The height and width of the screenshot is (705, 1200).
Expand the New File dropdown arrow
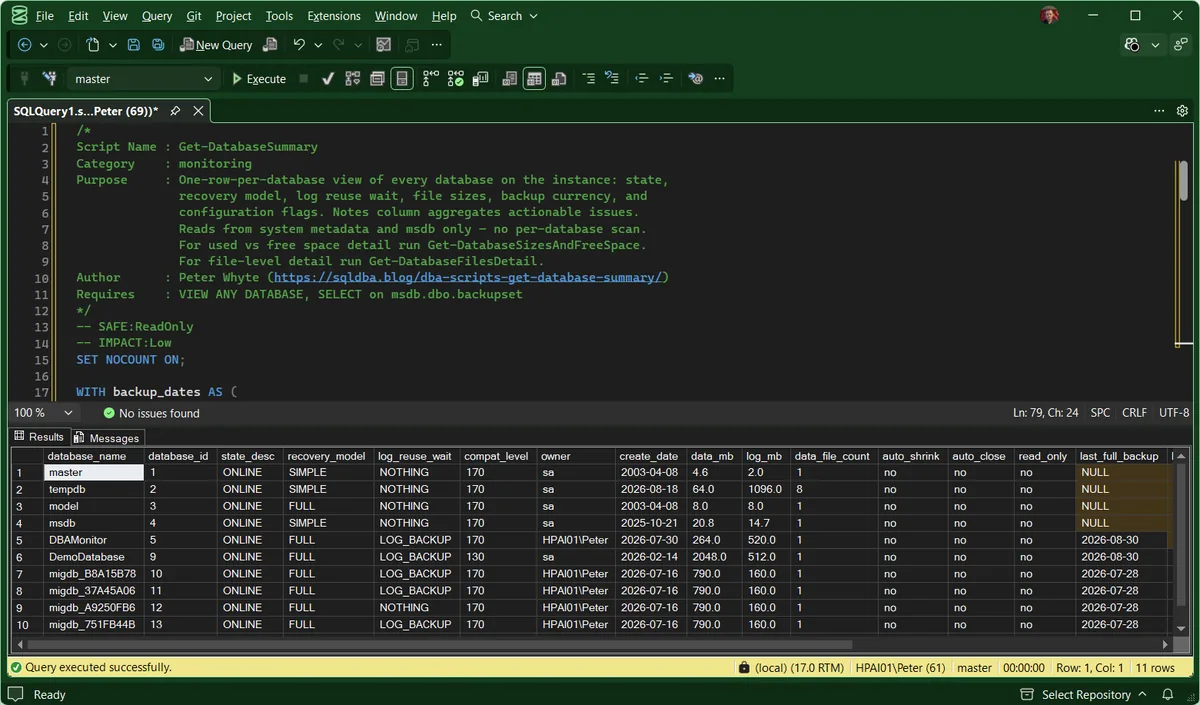pyautogui.click(x=113, y=45)
